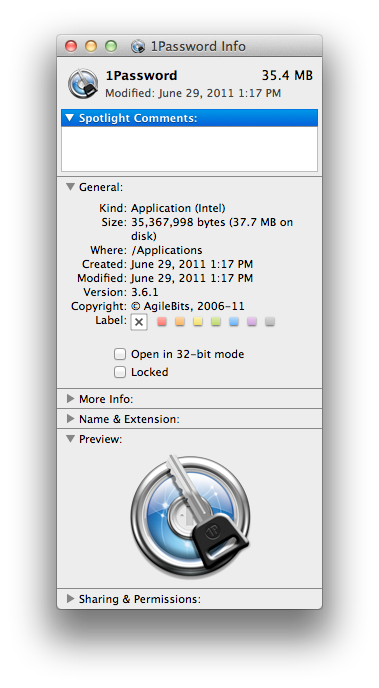Collapse the Preview section
This screenshot has height=688, width=379.
70,439
